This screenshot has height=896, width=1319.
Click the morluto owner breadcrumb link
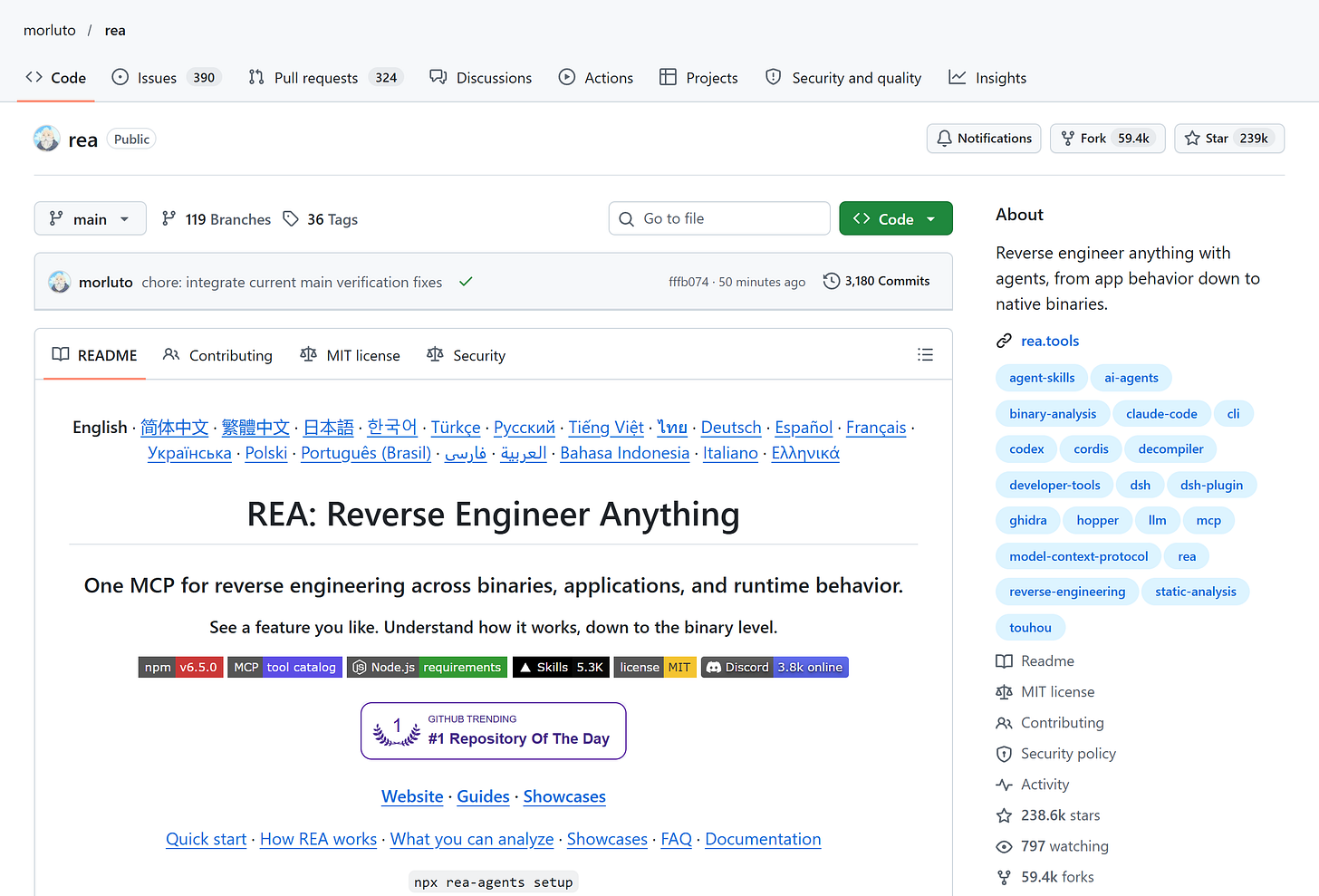click(x=50, y=30)
